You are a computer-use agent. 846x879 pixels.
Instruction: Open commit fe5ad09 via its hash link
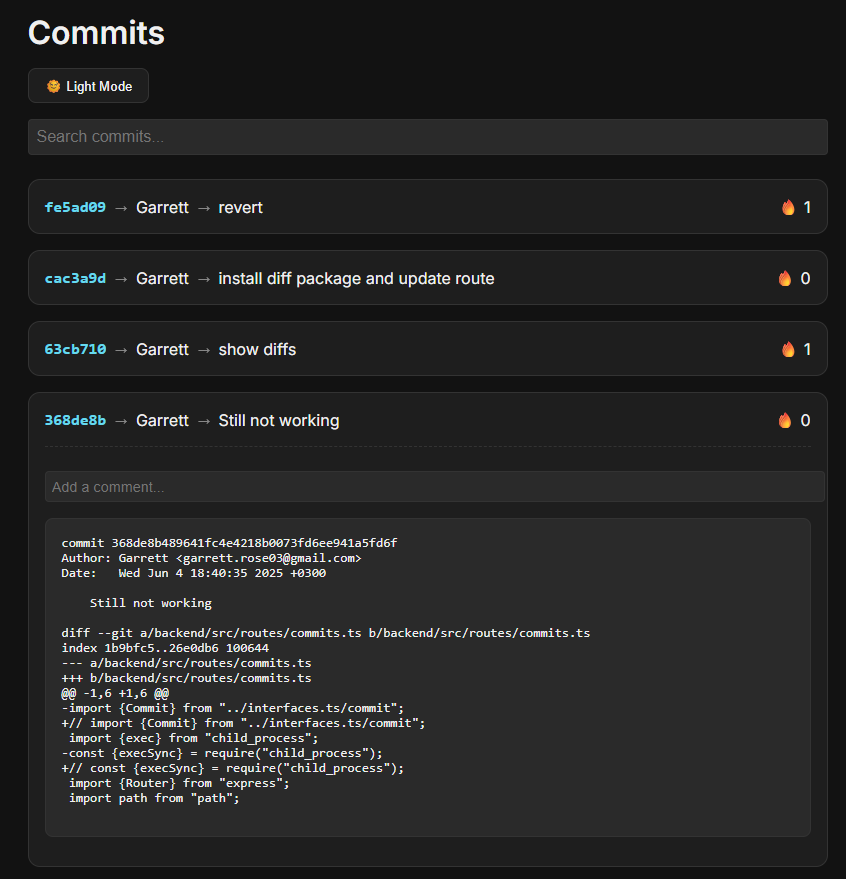(73, 207)
